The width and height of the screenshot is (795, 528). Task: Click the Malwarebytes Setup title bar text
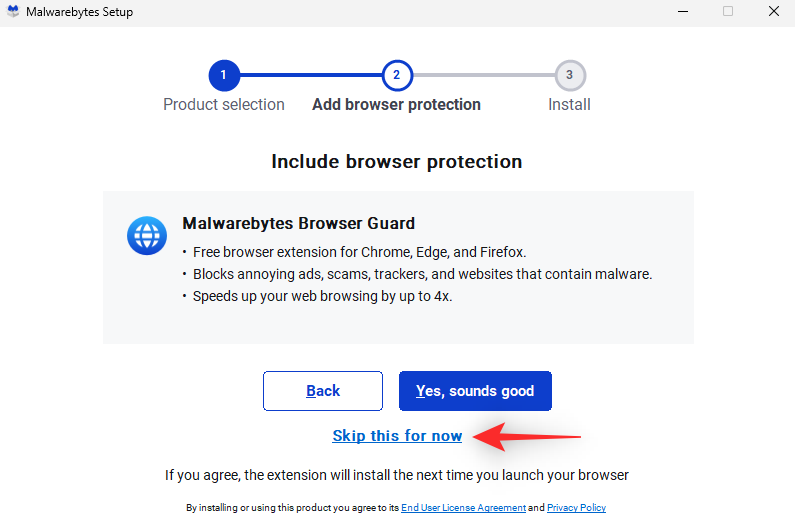click(79, 12)
